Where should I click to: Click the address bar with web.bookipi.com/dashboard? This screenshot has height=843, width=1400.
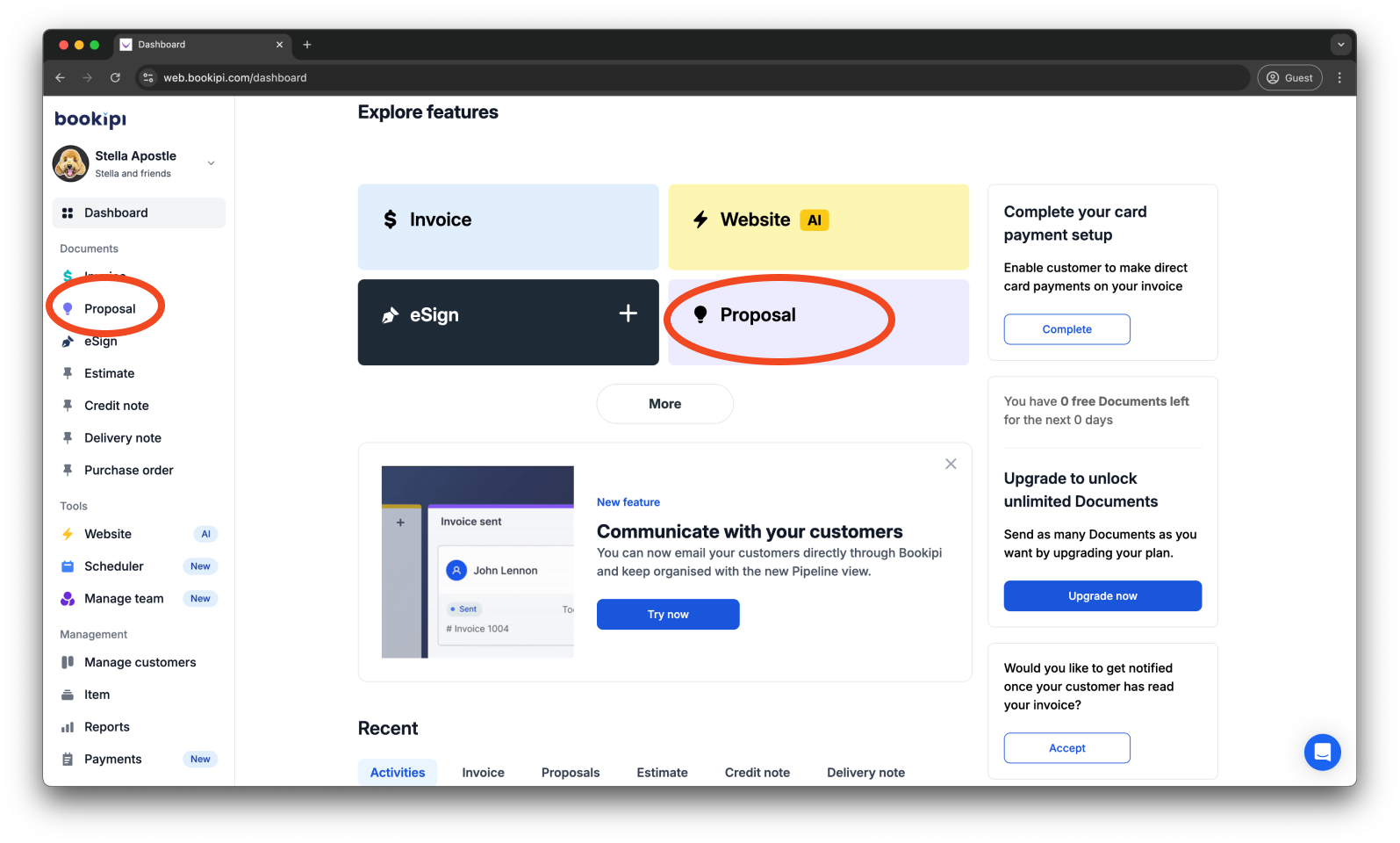(693, 77)
